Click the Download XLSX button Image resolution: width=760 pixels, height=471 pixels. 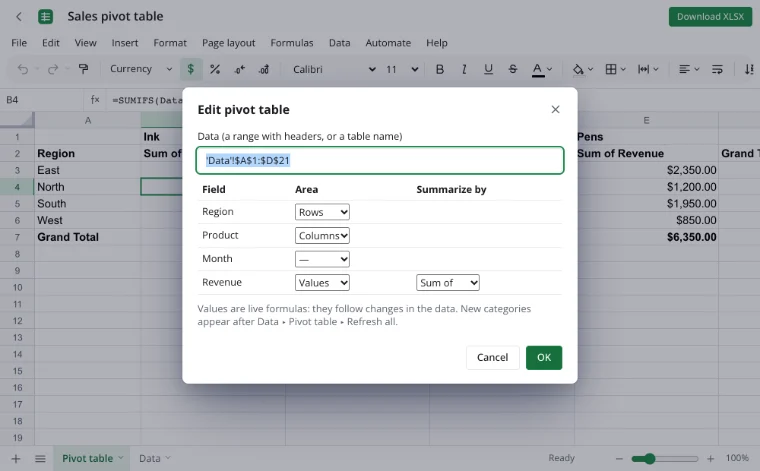coord(710,16)
